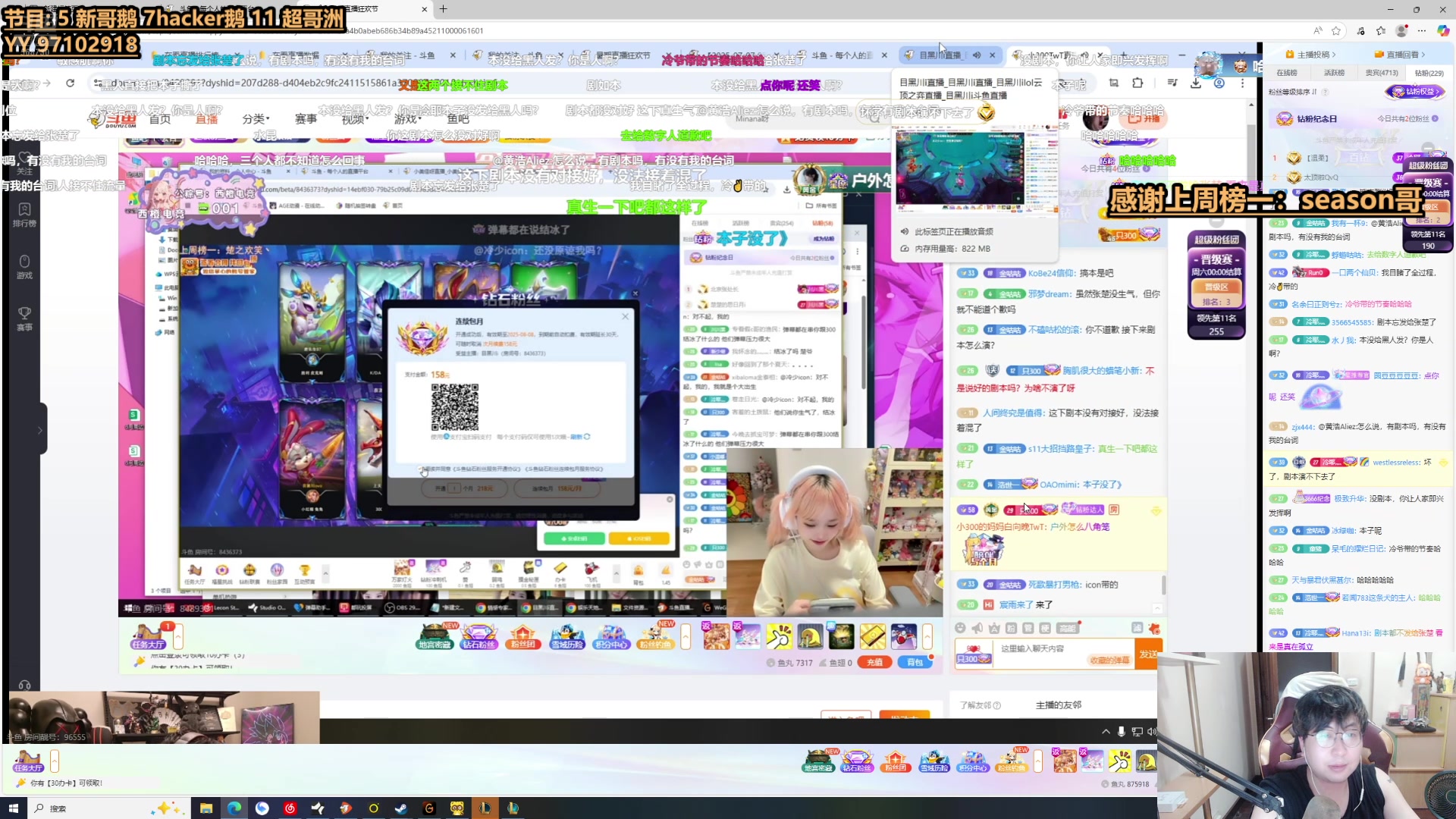Open Windows Start menu
The height and width of the screenshot is (819, 1456).
coord(13,808)
